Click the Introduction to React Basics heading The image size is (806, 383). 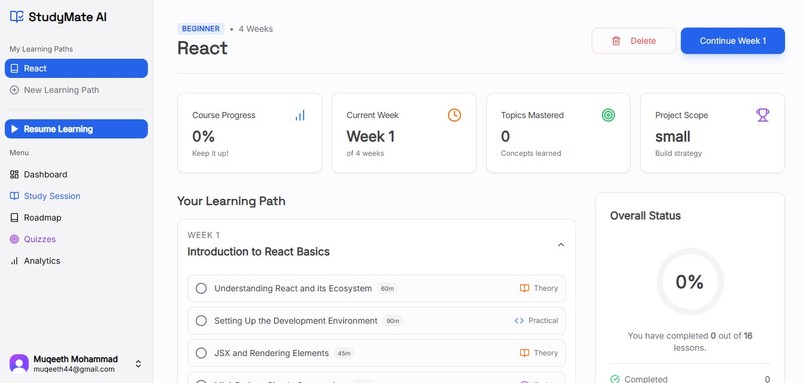click(259, 251)
